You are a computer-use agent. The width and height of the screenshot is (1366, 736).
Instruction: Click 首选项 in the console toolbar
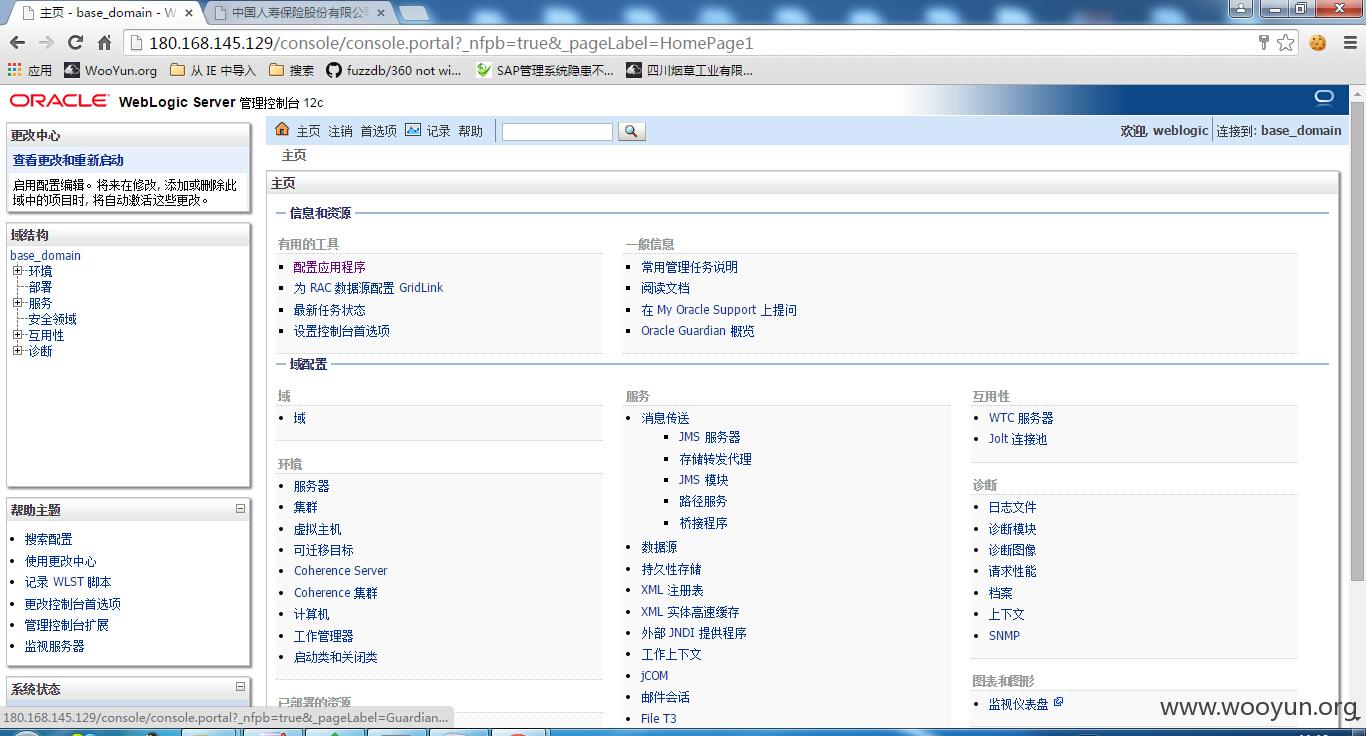[x=378, y=131]
